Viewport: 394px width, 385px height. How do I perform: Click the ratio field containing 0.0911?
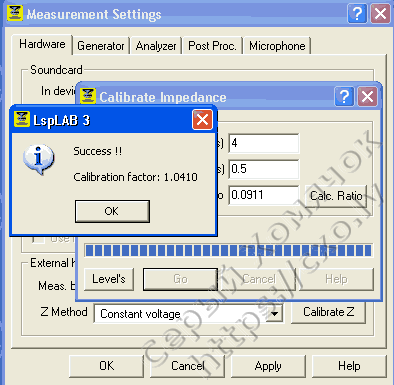pyautogui.click(x=264, y=195)
